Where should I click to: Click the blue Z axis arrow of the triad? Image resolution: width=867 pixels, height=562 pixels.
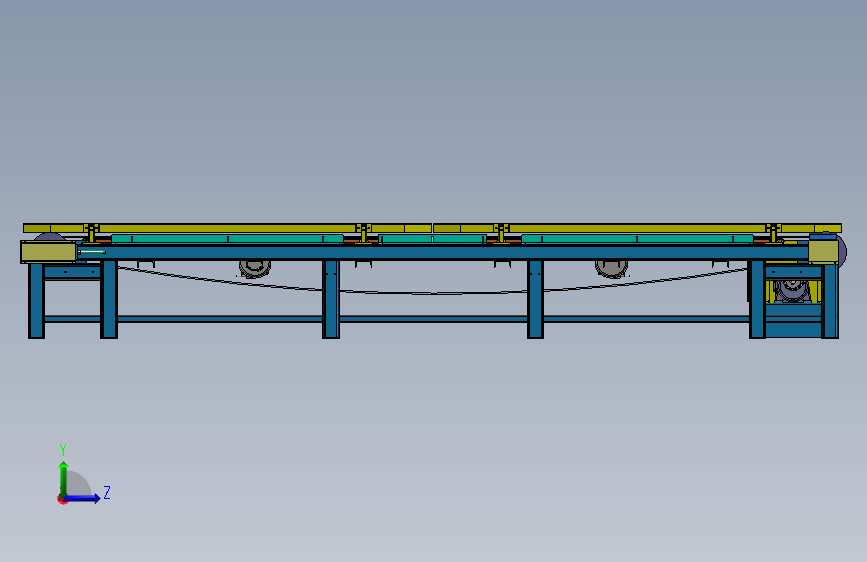[82, 498]
